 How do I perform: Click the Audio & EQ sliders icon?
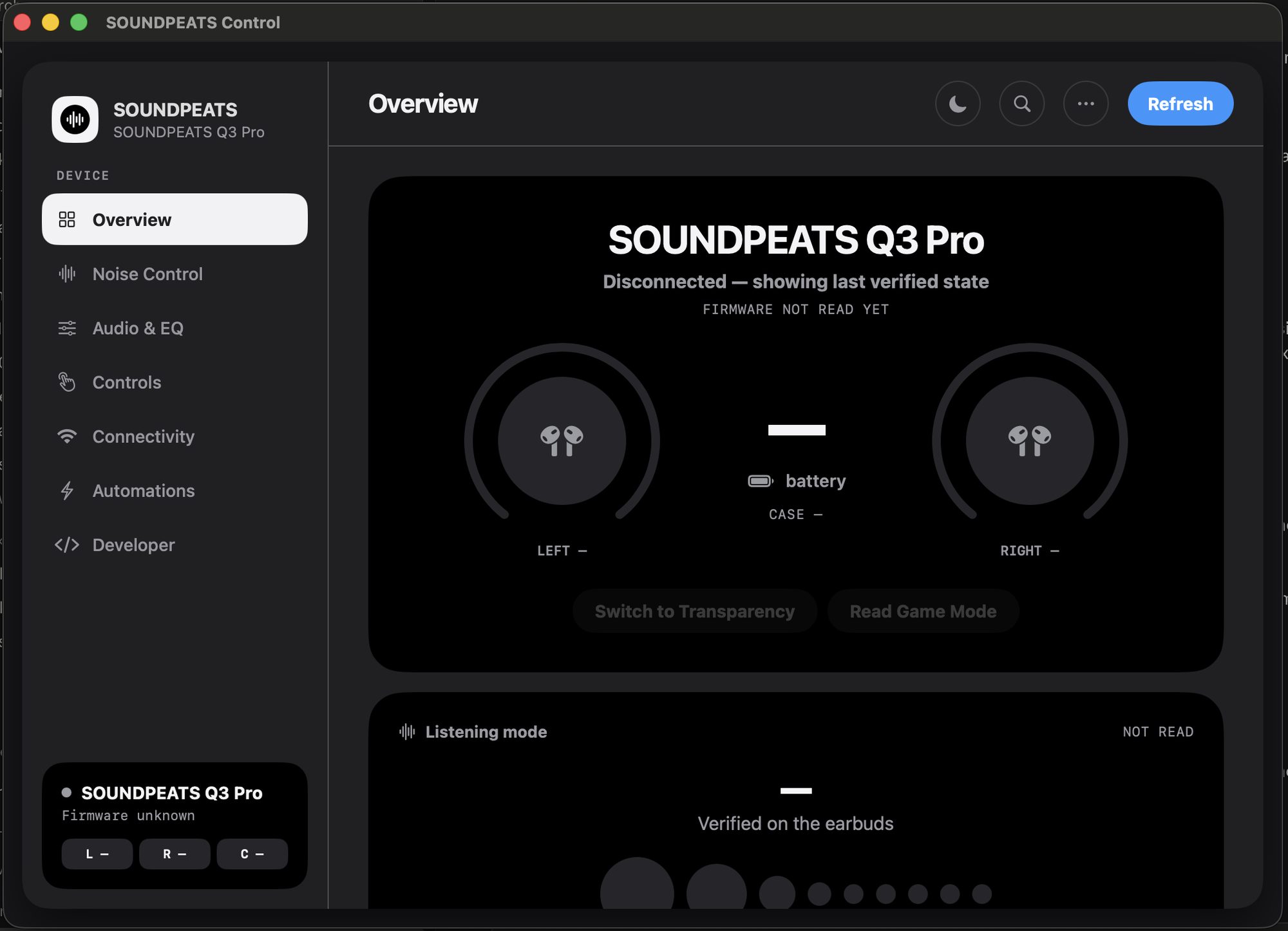coord(67,328)
